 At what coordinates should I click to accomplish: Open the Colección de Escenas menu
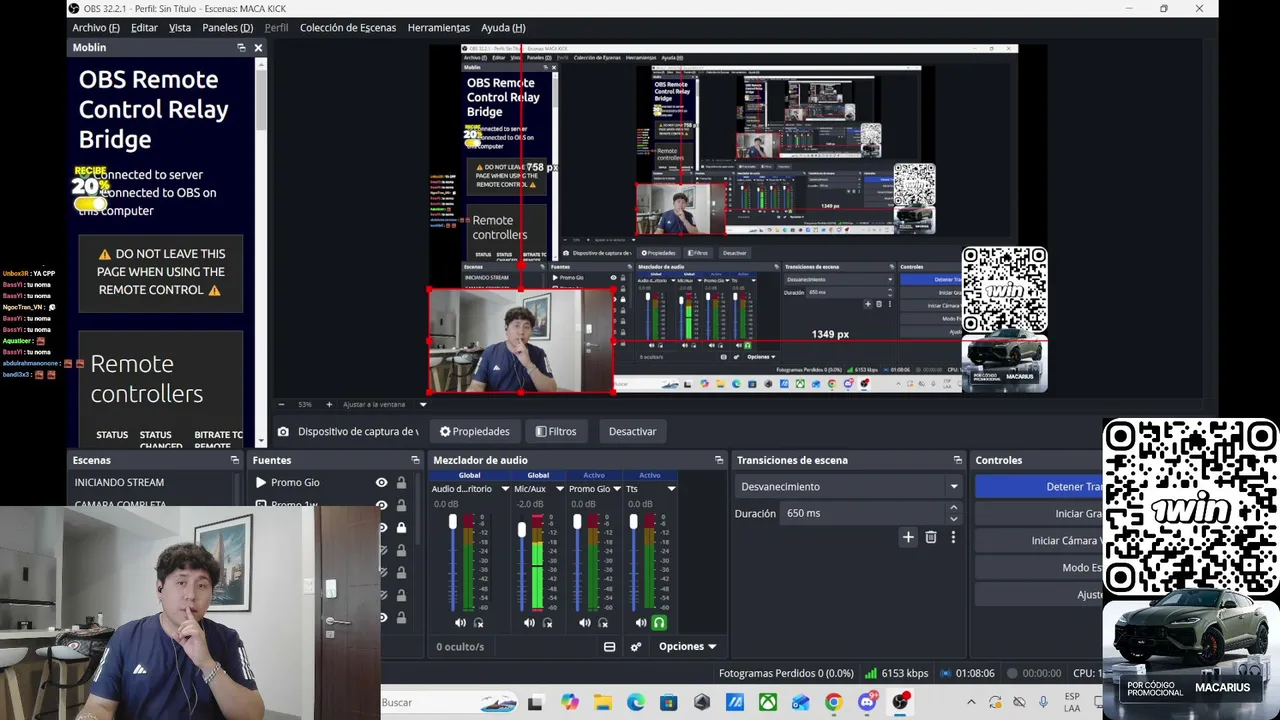coord(348,28)
